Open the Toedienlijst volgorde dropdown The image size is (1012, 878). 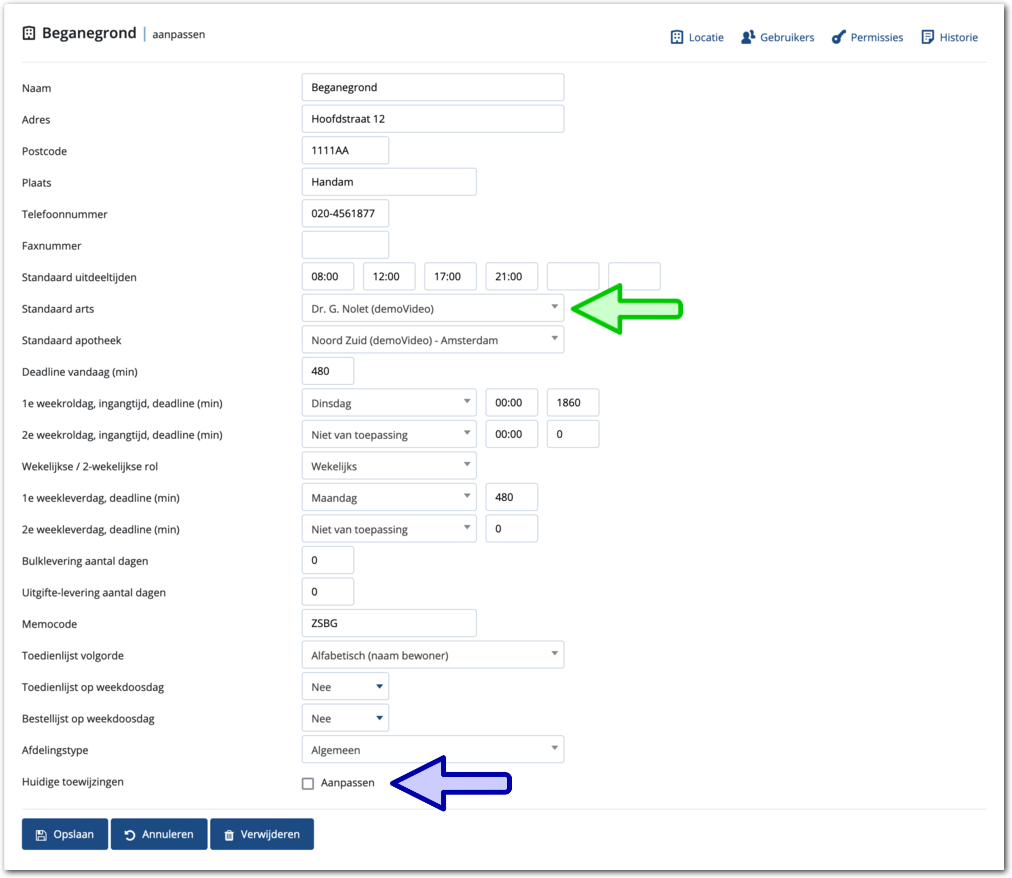[x=432, y=656]
